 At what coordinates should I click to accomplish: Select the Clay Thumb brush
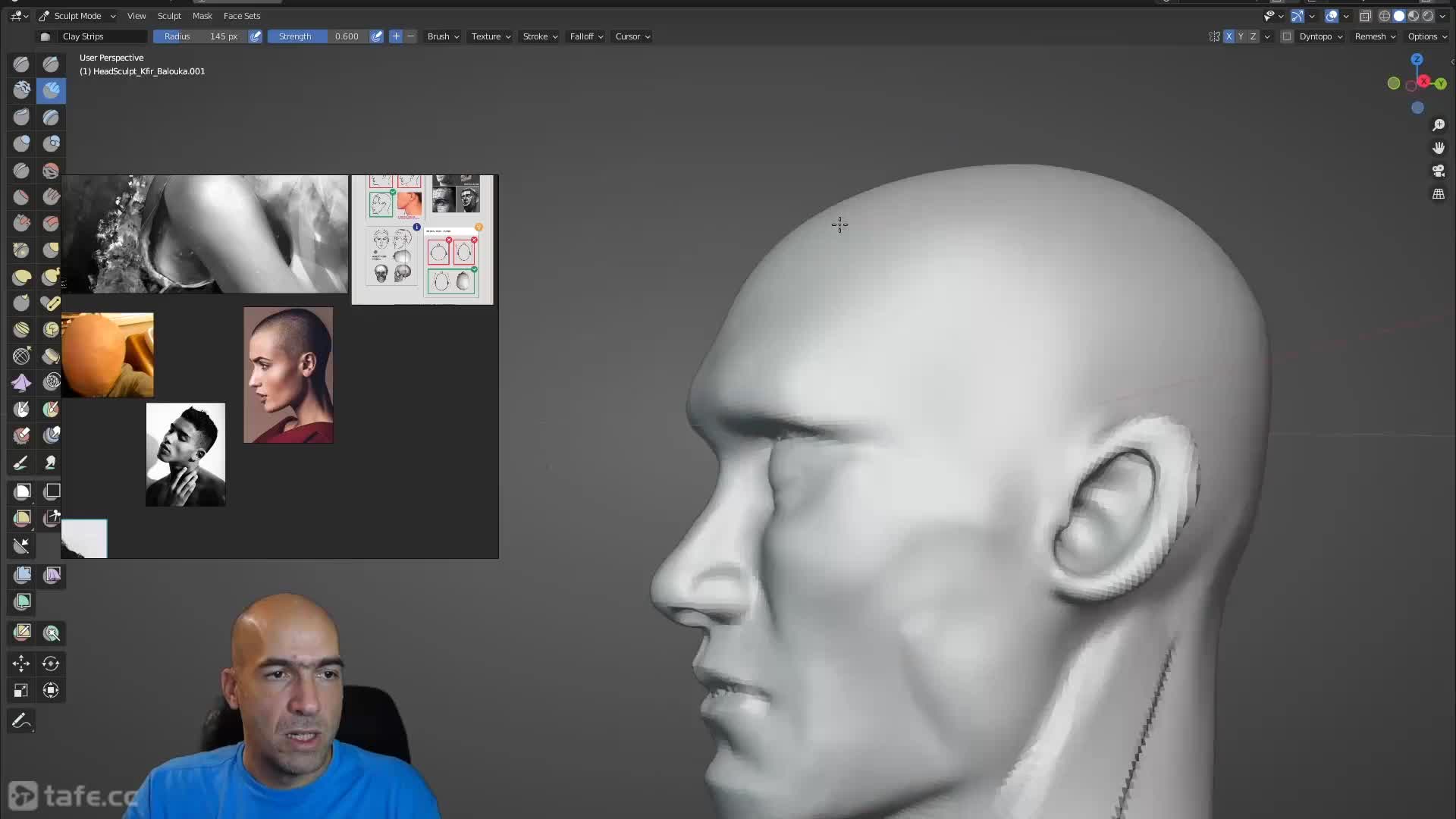coord(21,118)
